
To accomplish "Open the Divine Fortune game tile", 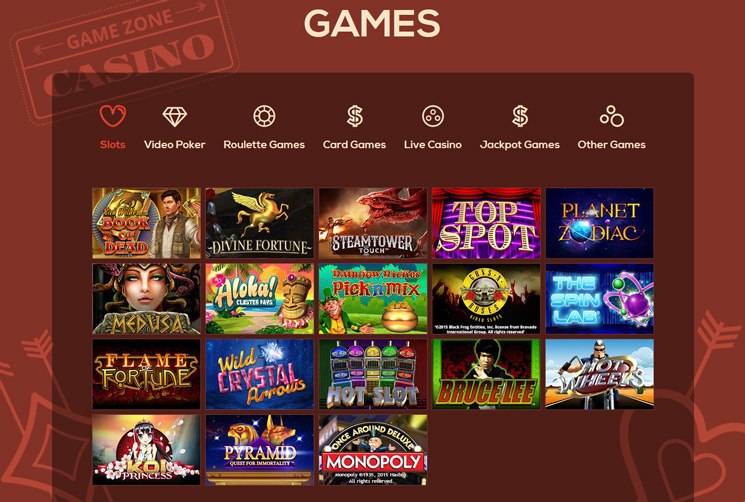I will click(x=259, y=223).
